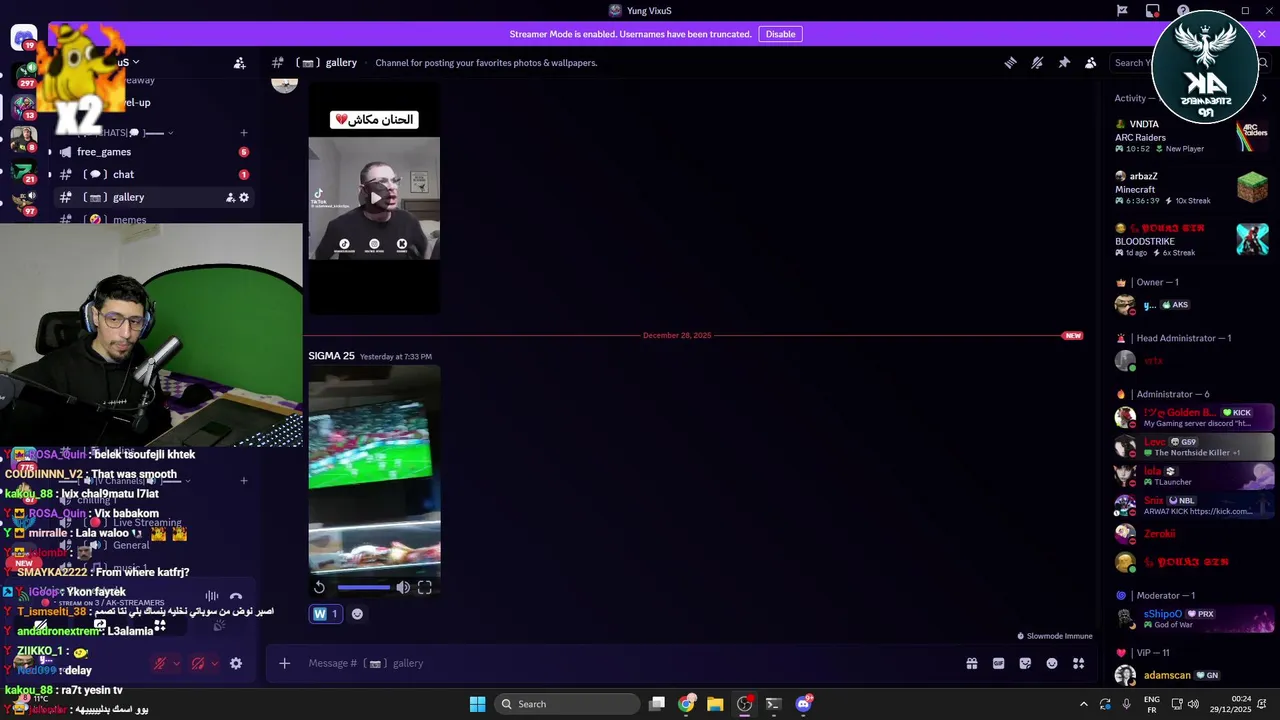Viewport: 1280px width, 720px height.
Task: Open the Threads icon in channel header
Action: point(1010,62)
